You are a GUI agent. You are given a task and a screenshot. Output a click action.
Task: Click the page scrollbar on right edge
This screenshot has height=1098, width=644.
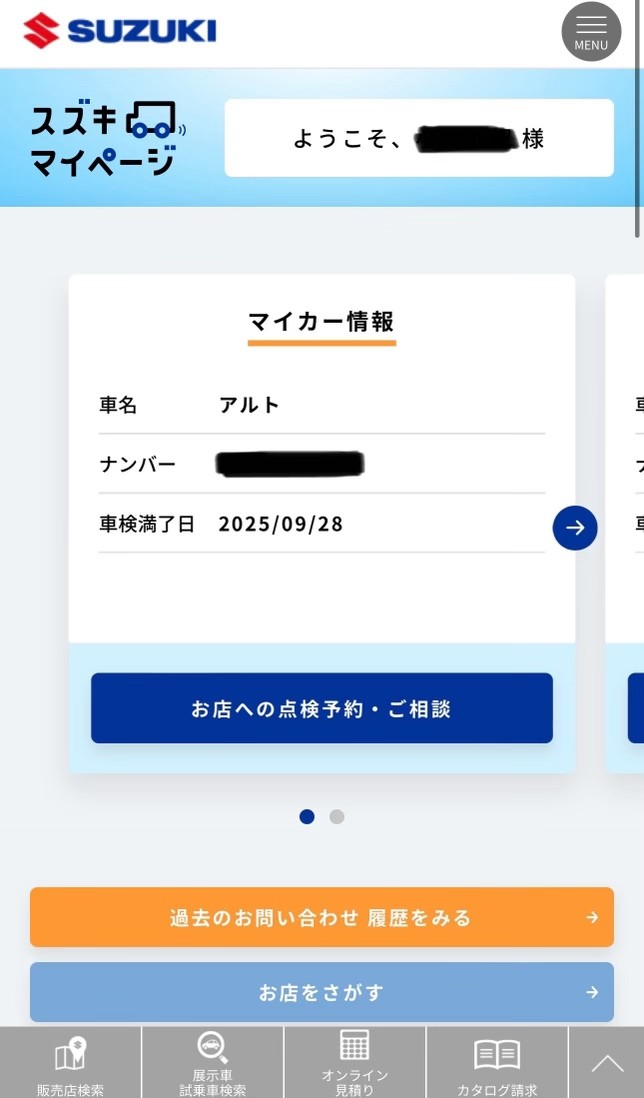tap(638, 119)
